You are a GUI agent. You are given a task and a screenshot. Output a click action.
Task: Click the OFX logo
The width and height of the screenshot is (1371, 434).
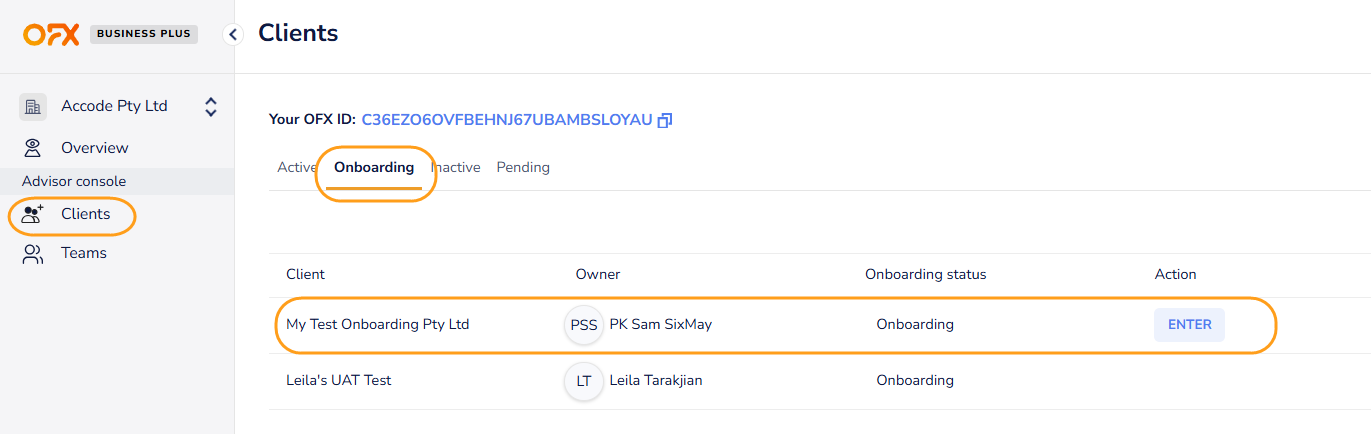click(51, 34)
